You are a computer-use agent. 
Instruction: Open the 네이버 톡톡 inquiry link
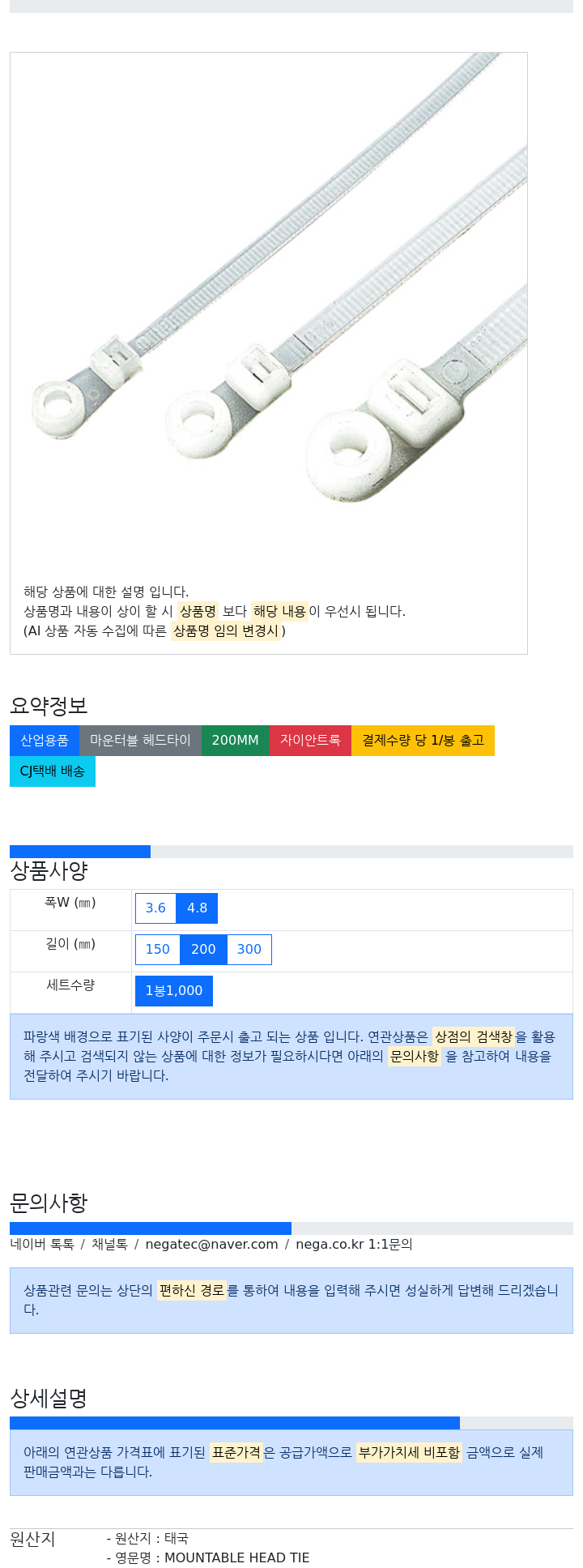[x=42, y=1244]
